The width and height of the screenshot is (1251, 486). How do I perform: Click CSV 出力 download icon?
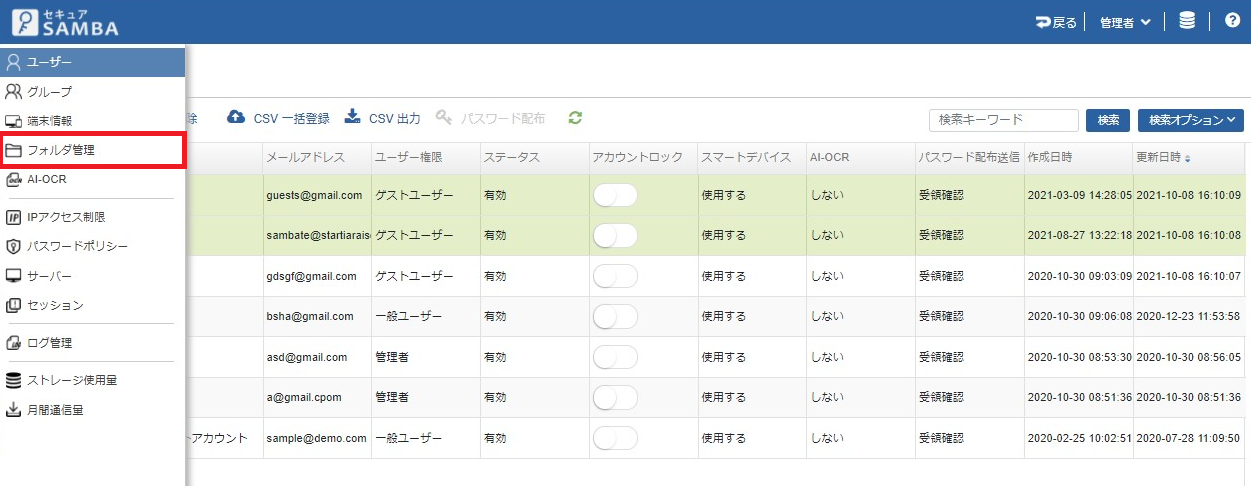(x=352, y=118)
